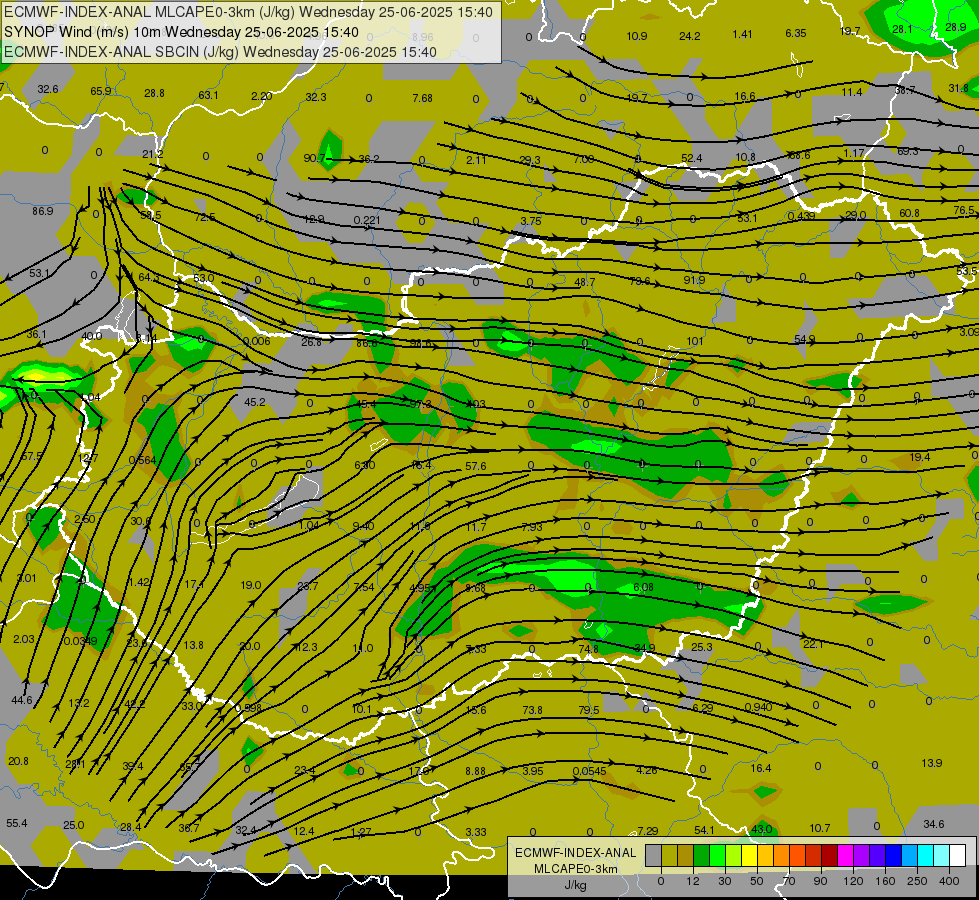Select the pure yellow legend swatch
Image resolution: width=979 pixels, height=900 pixels.
pos(749,855)
